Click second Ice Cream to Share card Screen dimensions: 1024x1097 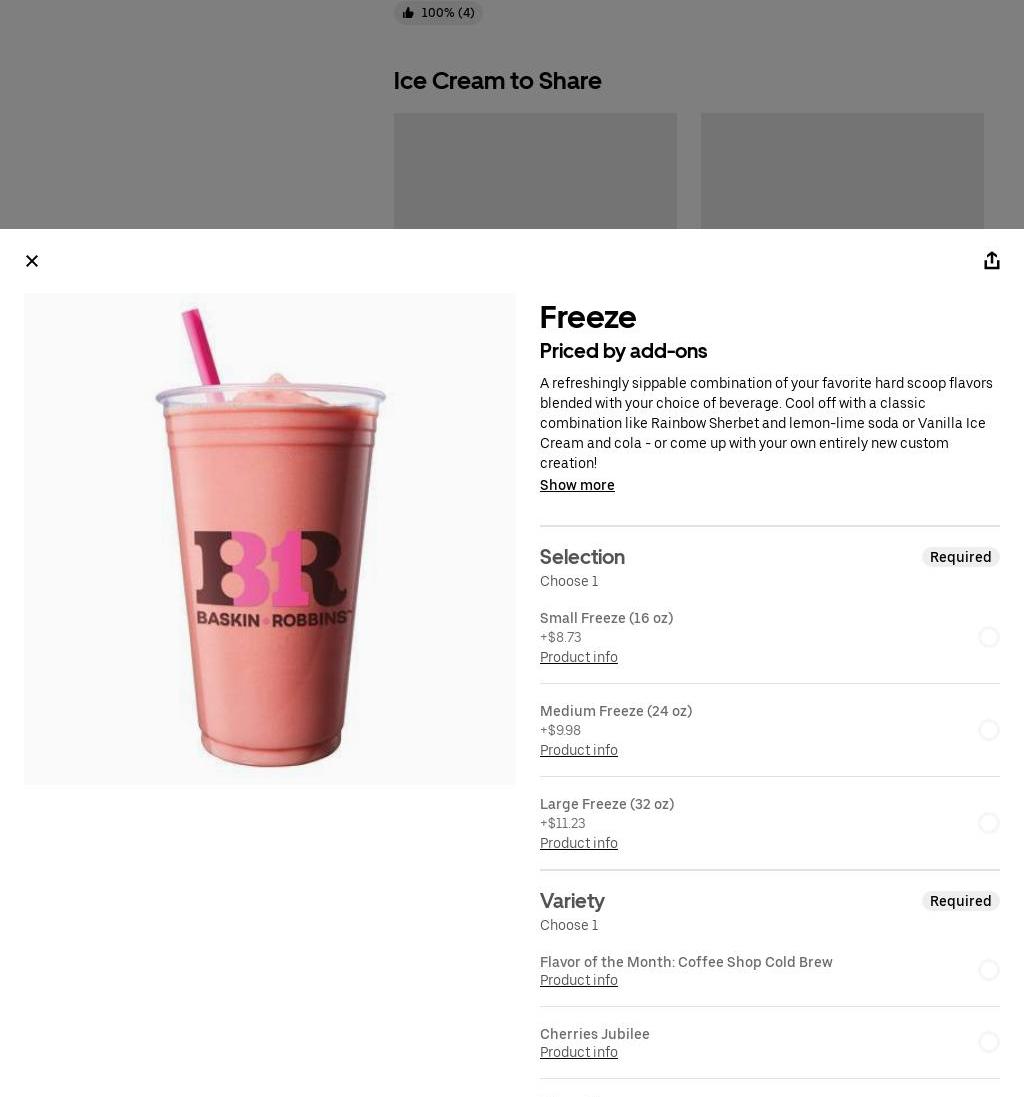point(842,171)
